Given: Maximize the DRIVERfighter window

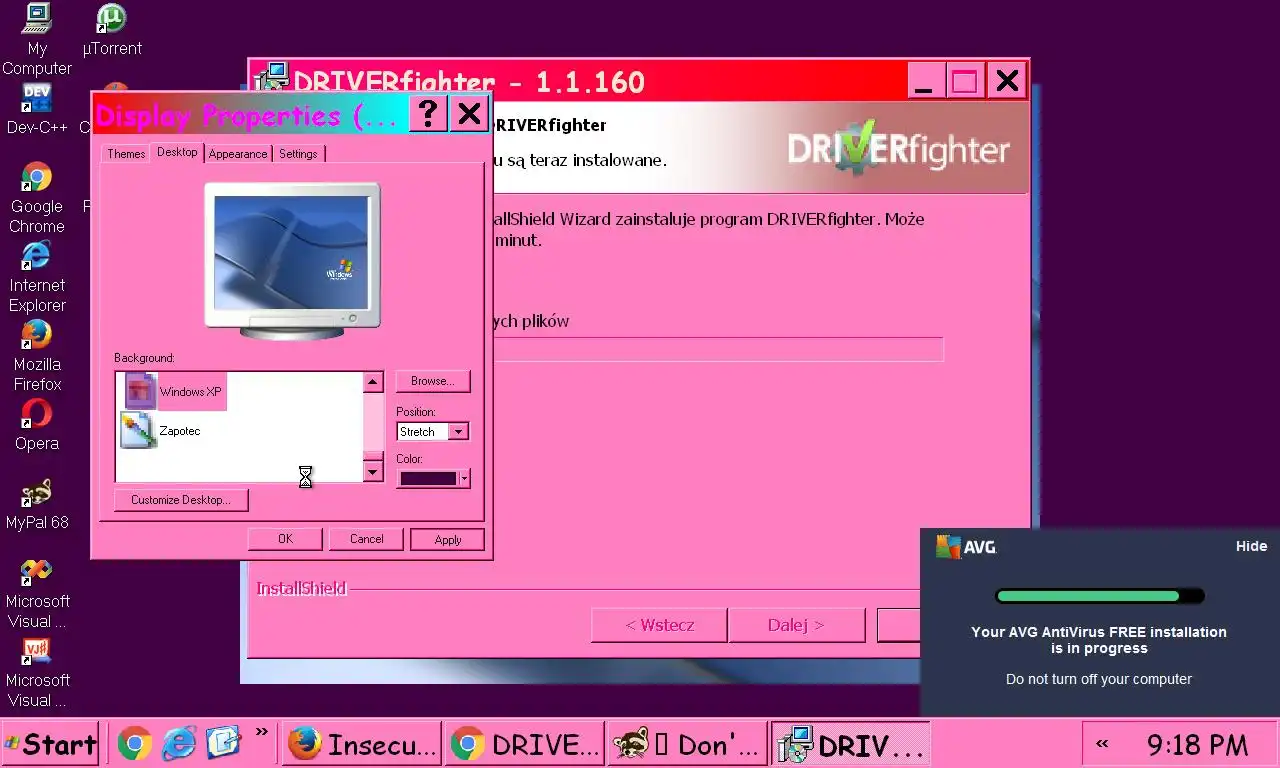Looking at the screenshot, I should [964, 81].
